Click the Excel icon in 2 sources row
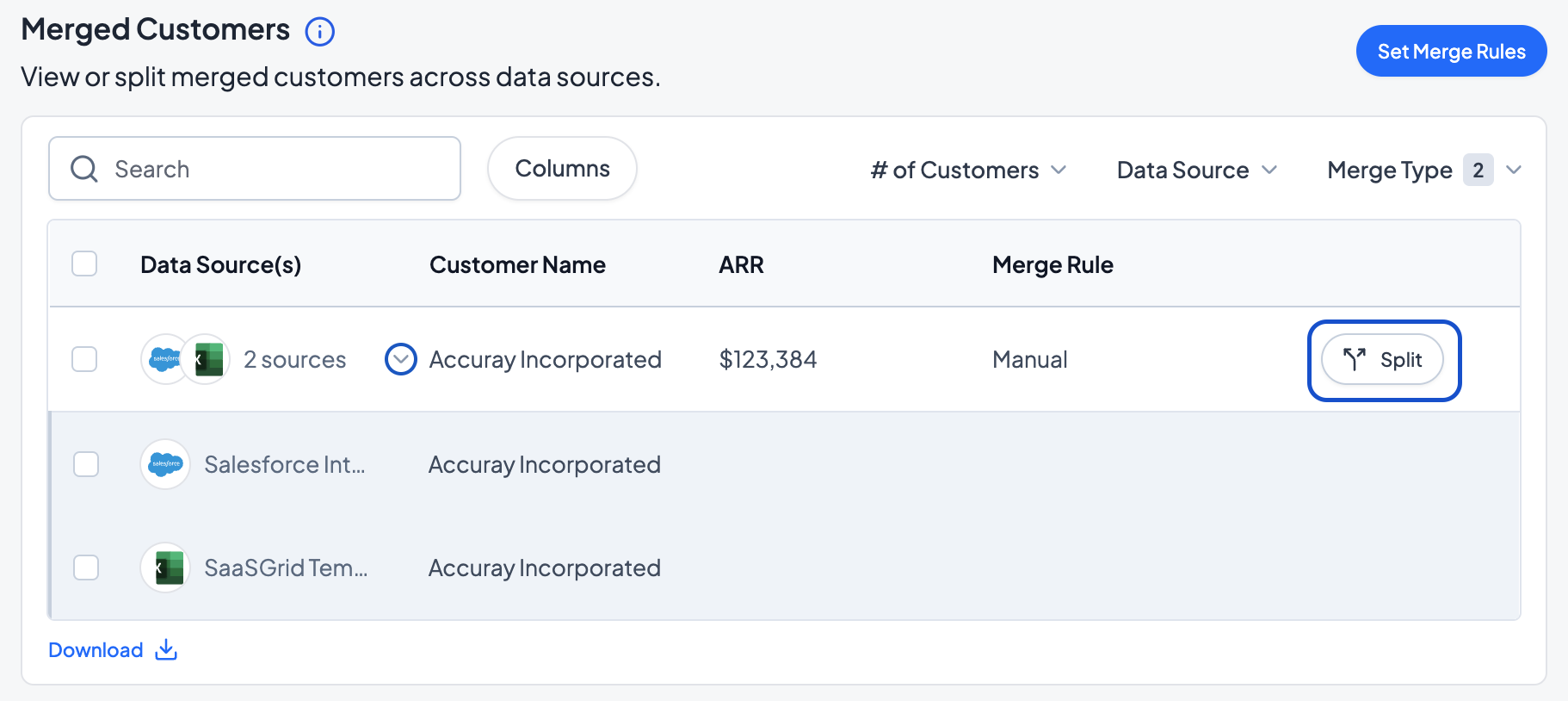Viewport: 1568px width, 701px height. click(x=208, y=359)
